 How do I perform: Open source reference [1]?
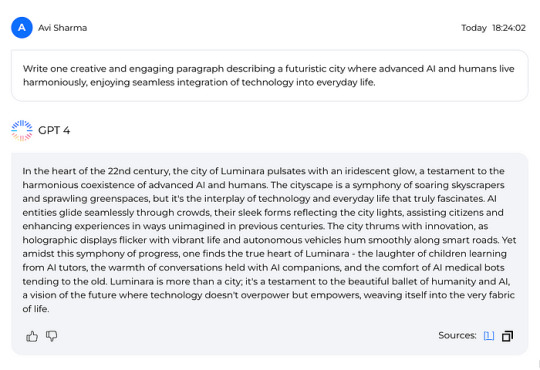[x=489, y=336]
